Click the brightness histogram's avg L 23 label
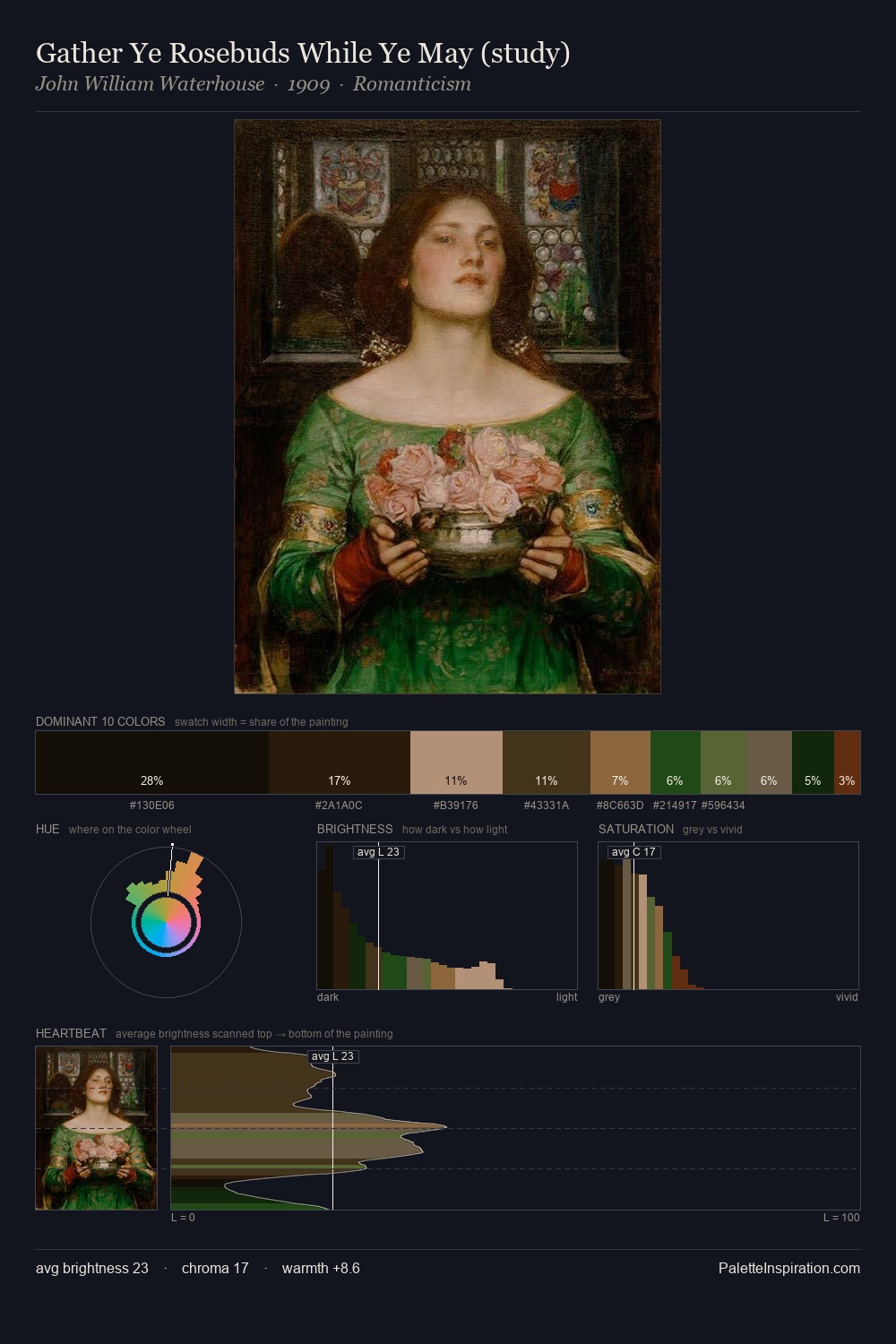This screenshot has width=896, height=1344. point(378,852)
